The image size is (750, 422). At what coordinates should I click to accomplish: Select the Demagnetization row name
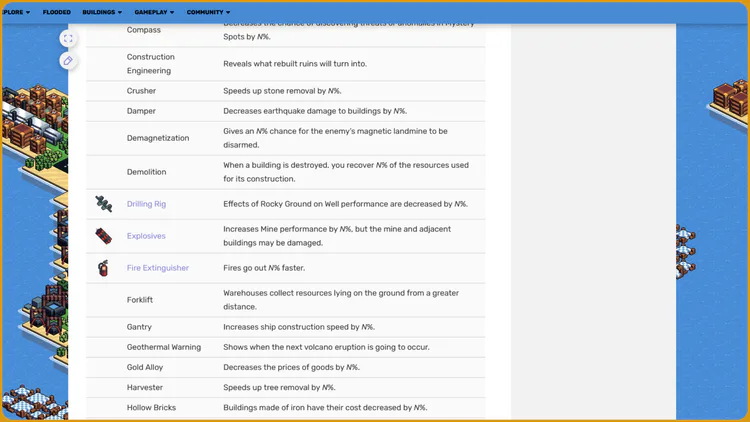click(158, 138)
